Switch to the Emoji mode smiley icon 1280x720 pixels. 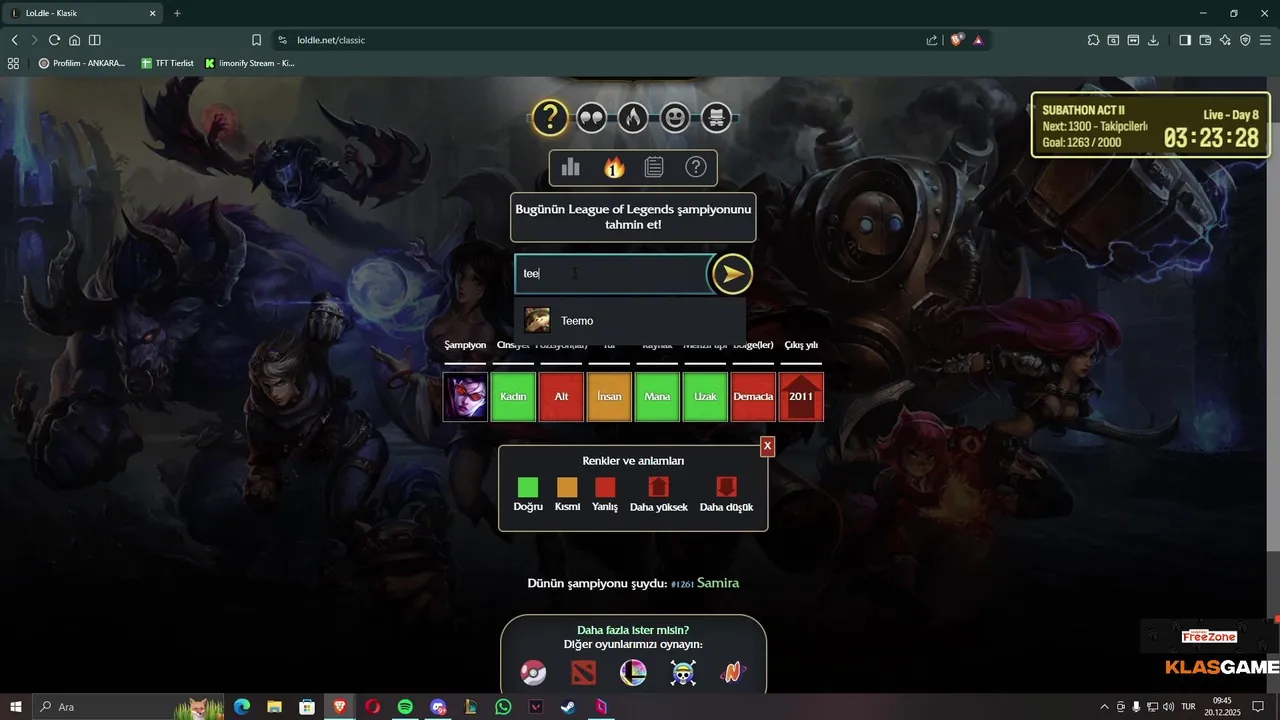[675, 118]
